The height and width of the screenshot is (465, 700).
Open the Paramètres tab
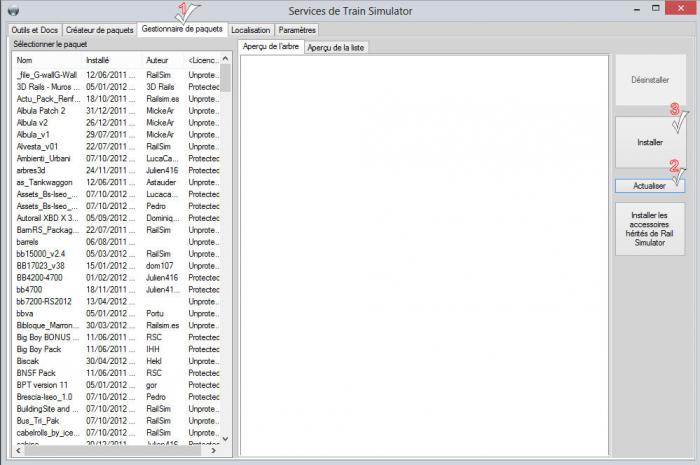[x=297, y=30]
